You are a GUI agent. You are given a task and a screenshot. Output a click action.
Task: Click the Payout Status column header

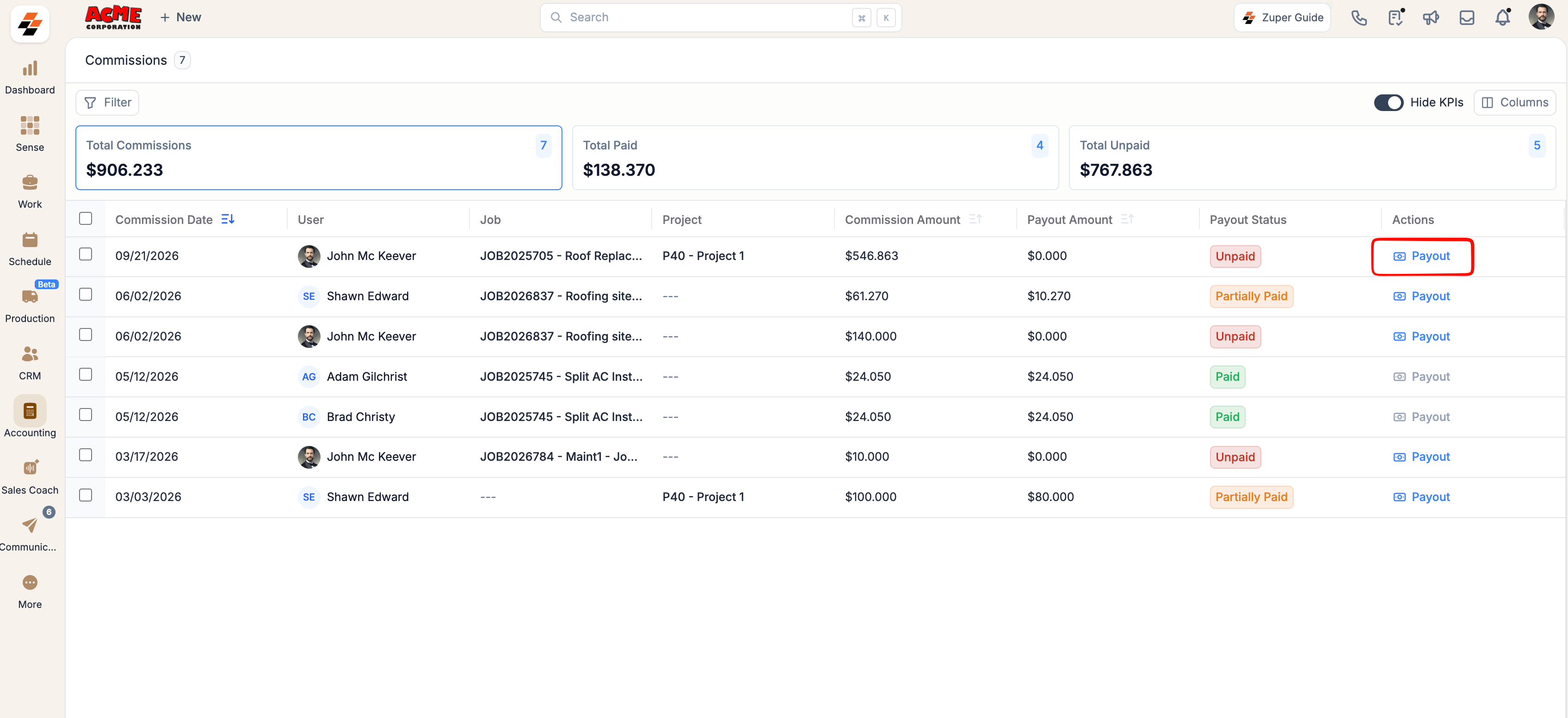[x=1248, y=220]
